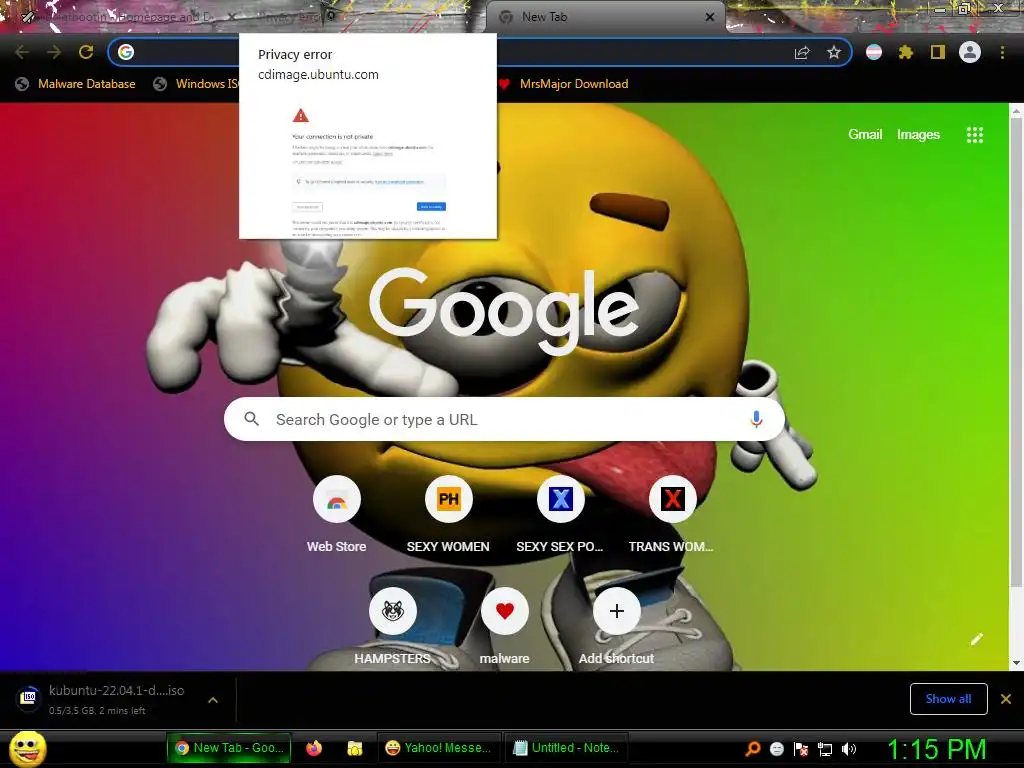The image size is (1024, 768).
Task: Bookmark this tab with the star icon
Action: [834, 52]
